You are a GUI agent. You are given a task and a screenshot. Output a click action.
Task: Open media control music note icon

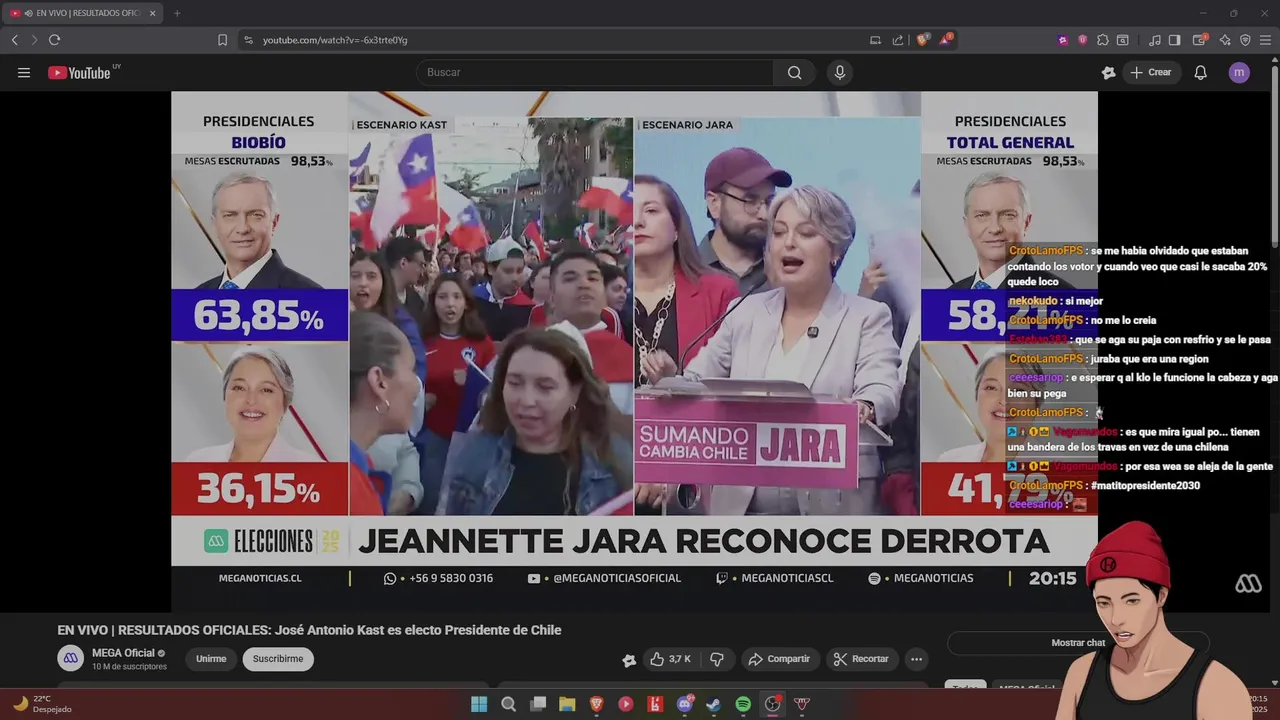[1154, 40]
